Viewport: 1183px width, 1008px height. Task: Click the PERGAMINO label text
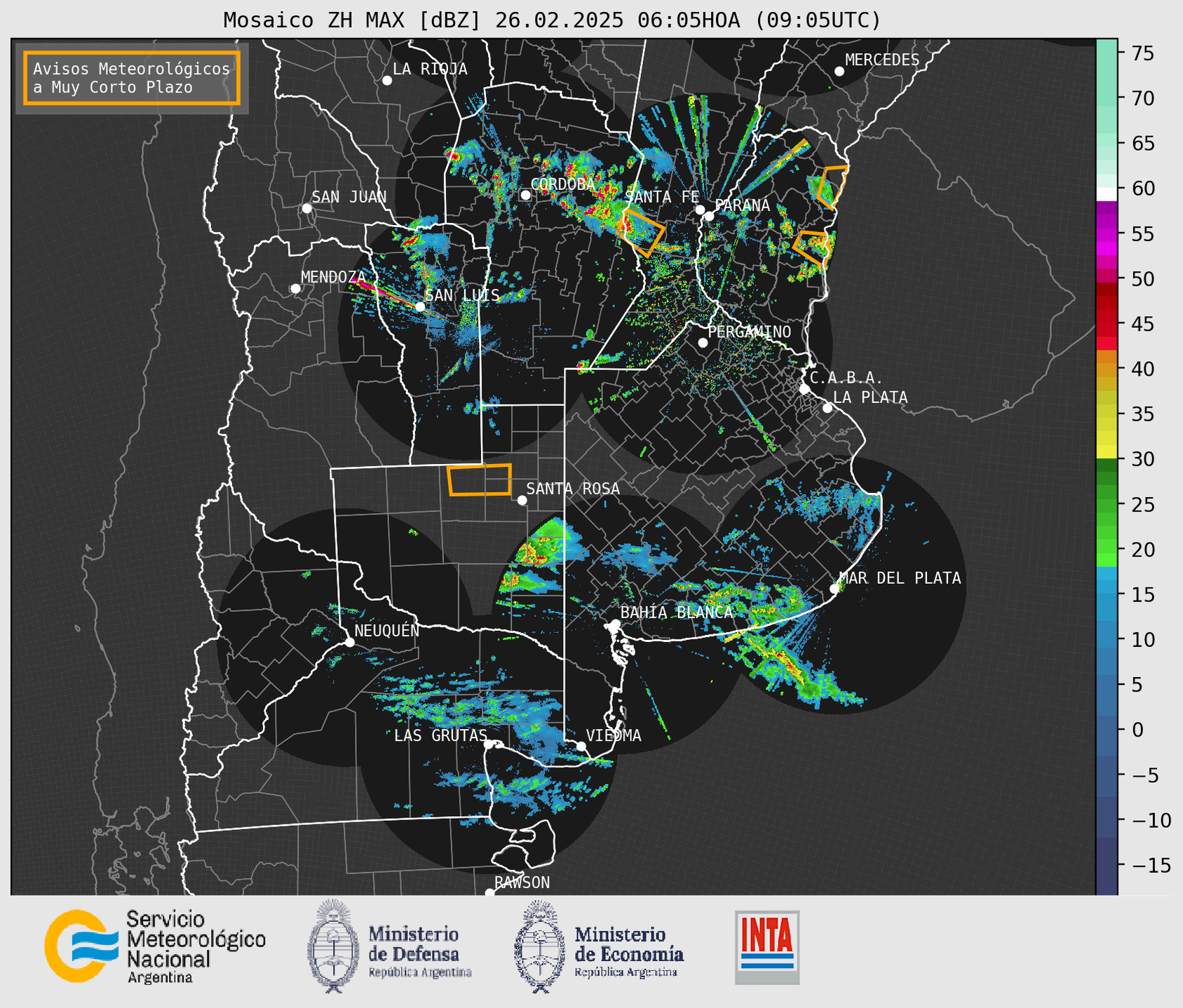[x=750, y=332]
